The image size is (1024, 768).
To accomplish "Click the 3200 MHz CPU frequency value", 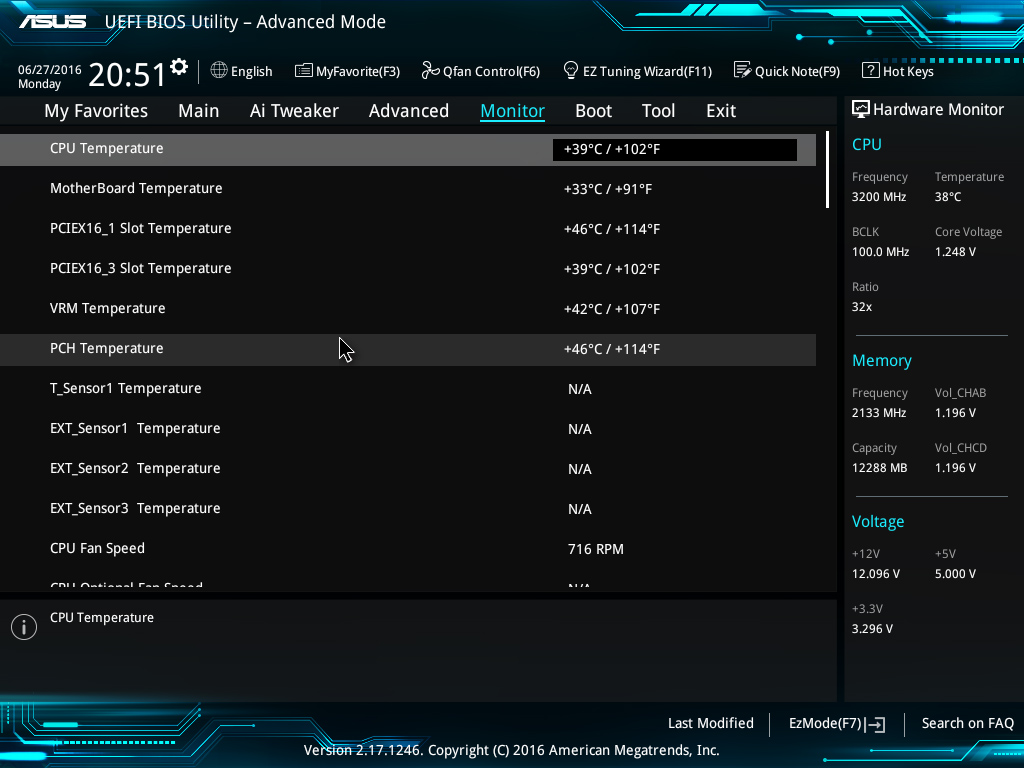I will [x=879, y=197].
